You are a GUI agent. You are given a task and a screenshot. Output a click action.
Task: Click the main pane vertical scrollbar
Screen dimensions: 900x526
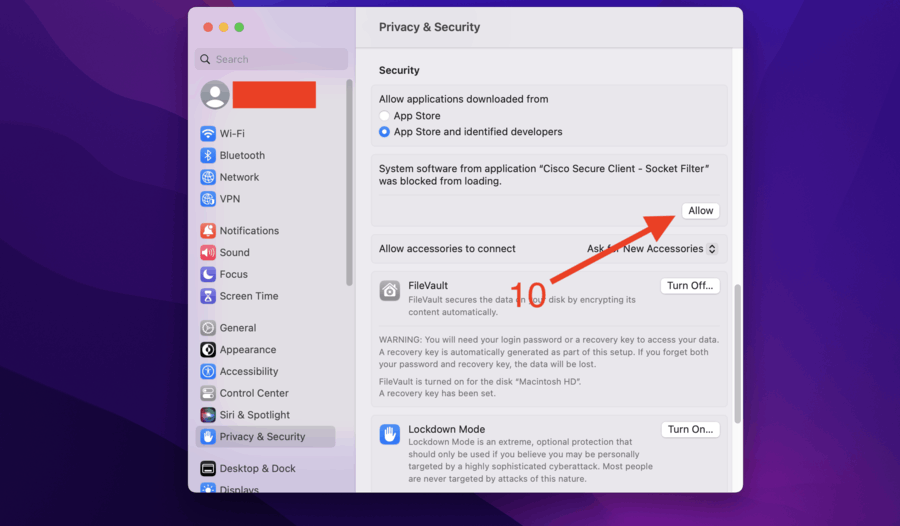click(x=738, y=353)
